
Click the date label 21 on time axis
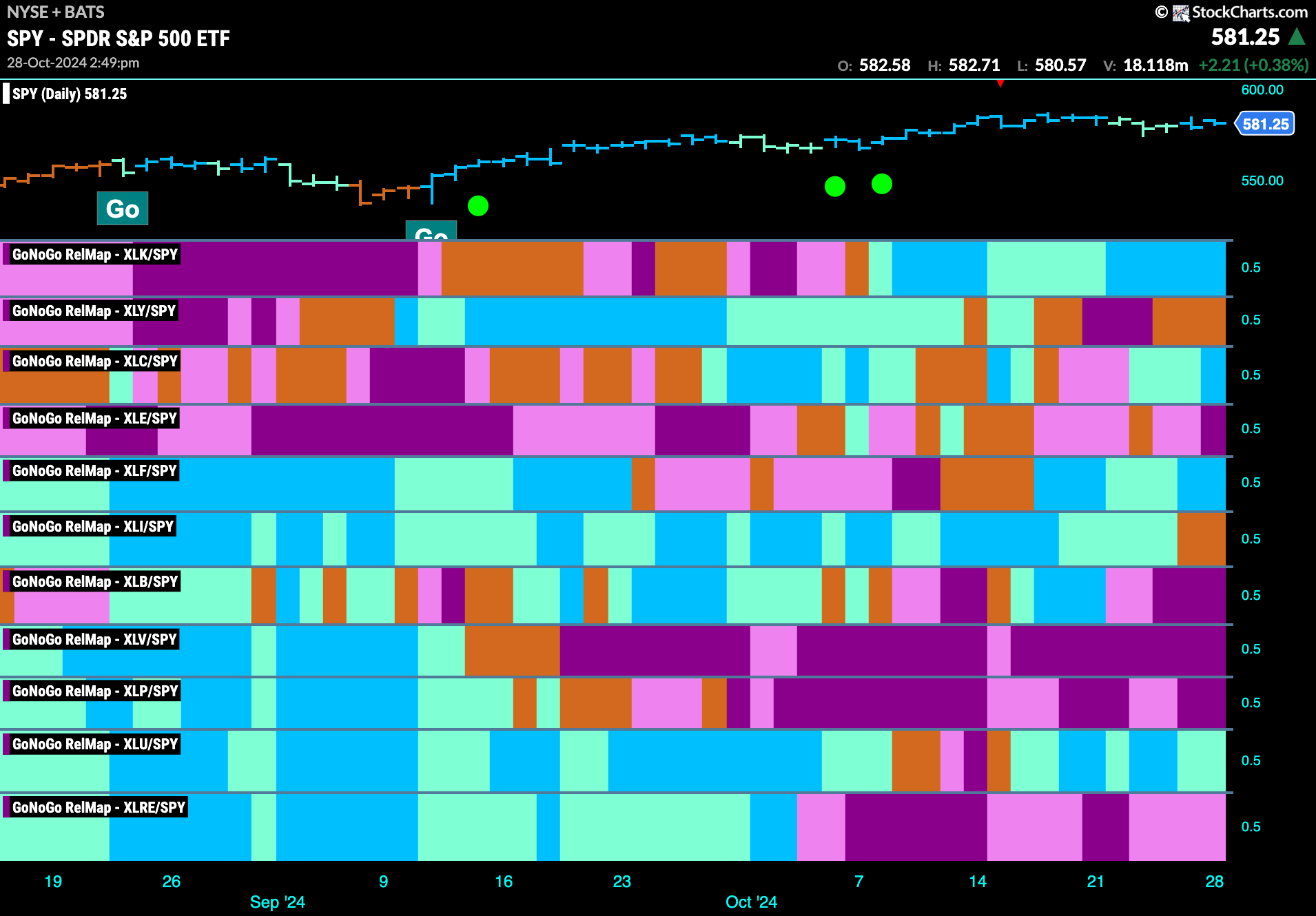(1096, 882)
